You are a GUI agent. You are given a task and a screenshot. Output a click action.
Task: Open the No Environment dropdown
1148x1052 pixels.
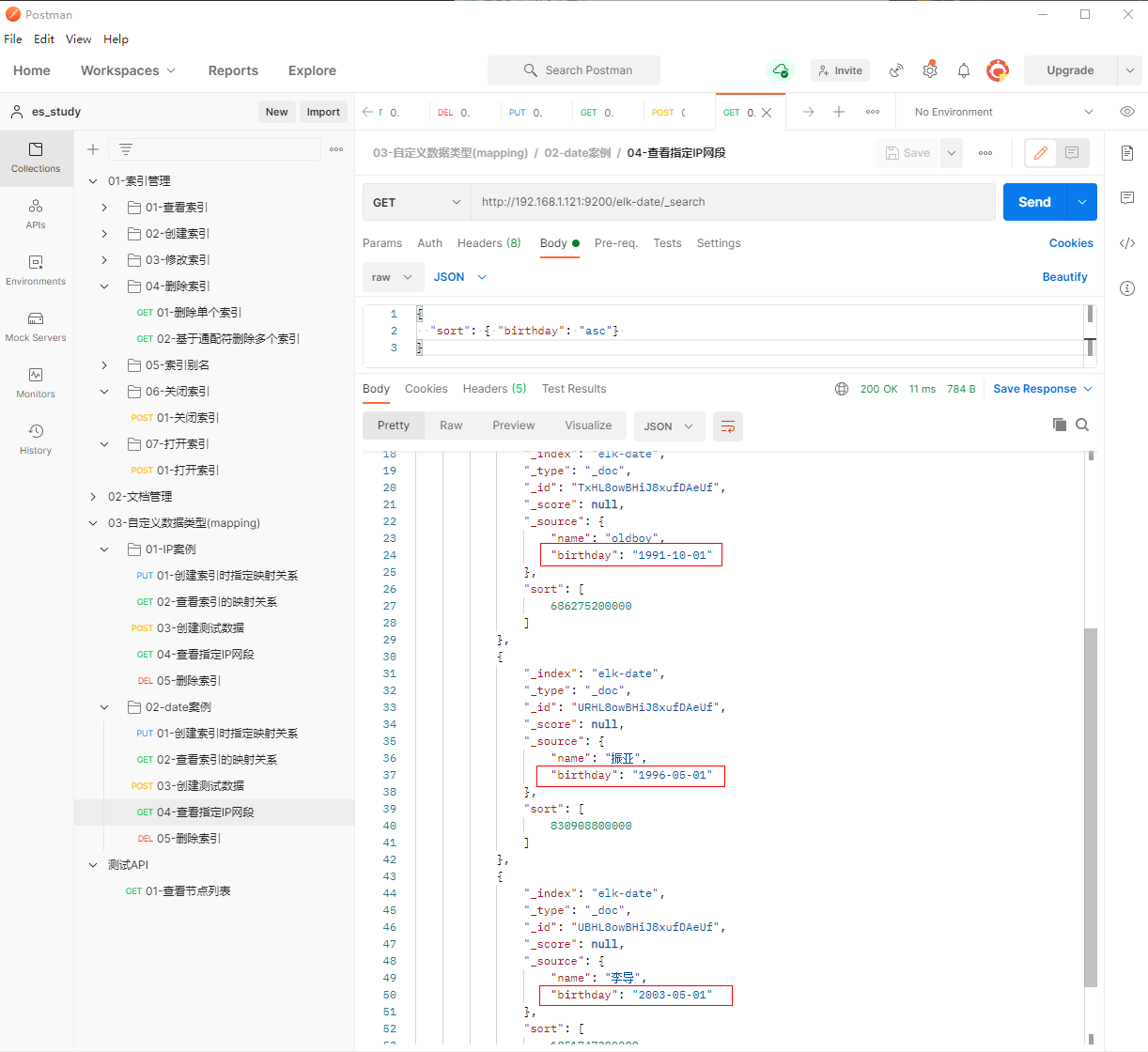1002,112
